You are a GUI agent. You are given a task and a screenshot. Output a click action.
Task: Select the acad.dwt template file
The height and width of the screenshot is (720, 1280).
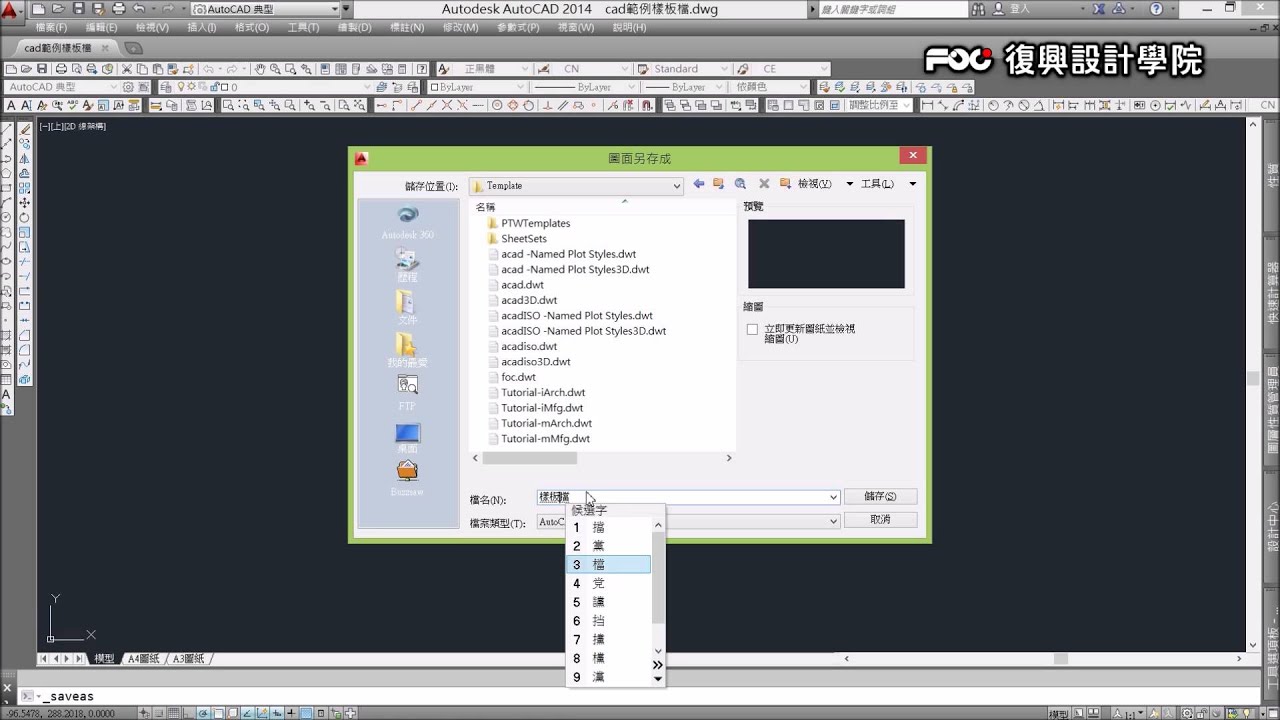pos(522,285)
